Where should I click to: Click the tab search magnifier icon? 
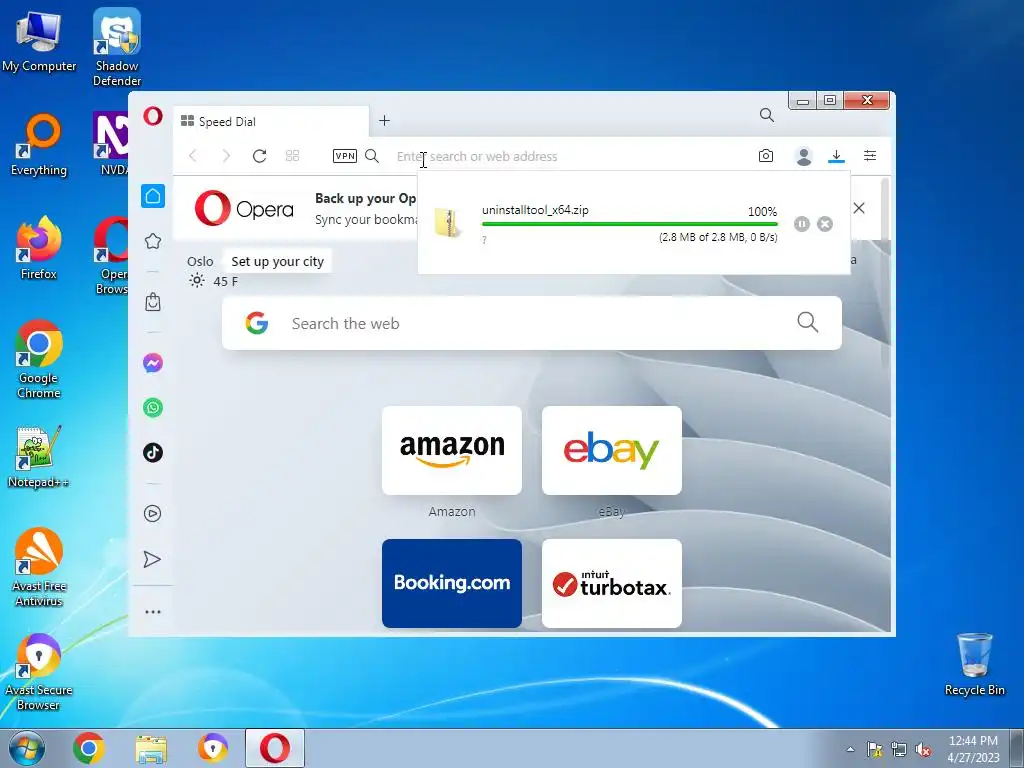[x=767, y=116]
